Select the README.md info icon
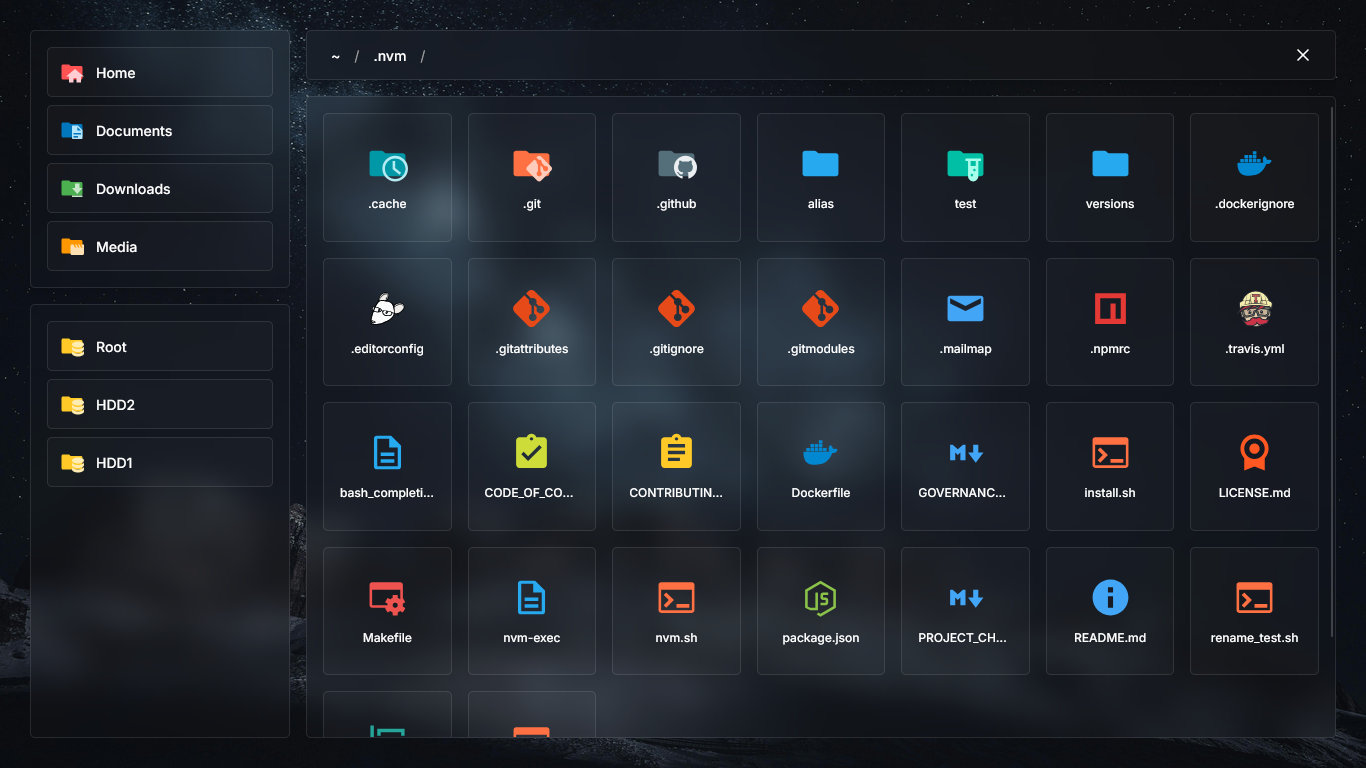The image size is (1366, 768). 1110,598
